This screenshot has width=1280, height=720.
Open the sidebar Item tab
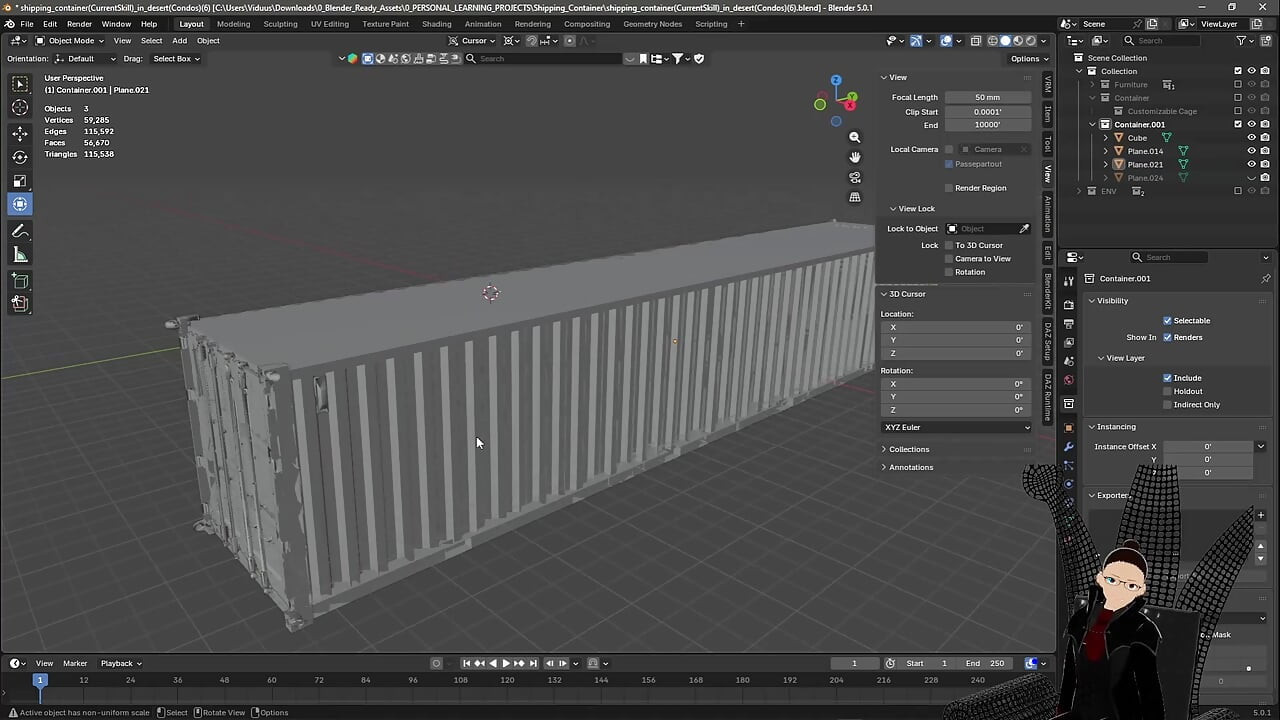[1048, 114]
